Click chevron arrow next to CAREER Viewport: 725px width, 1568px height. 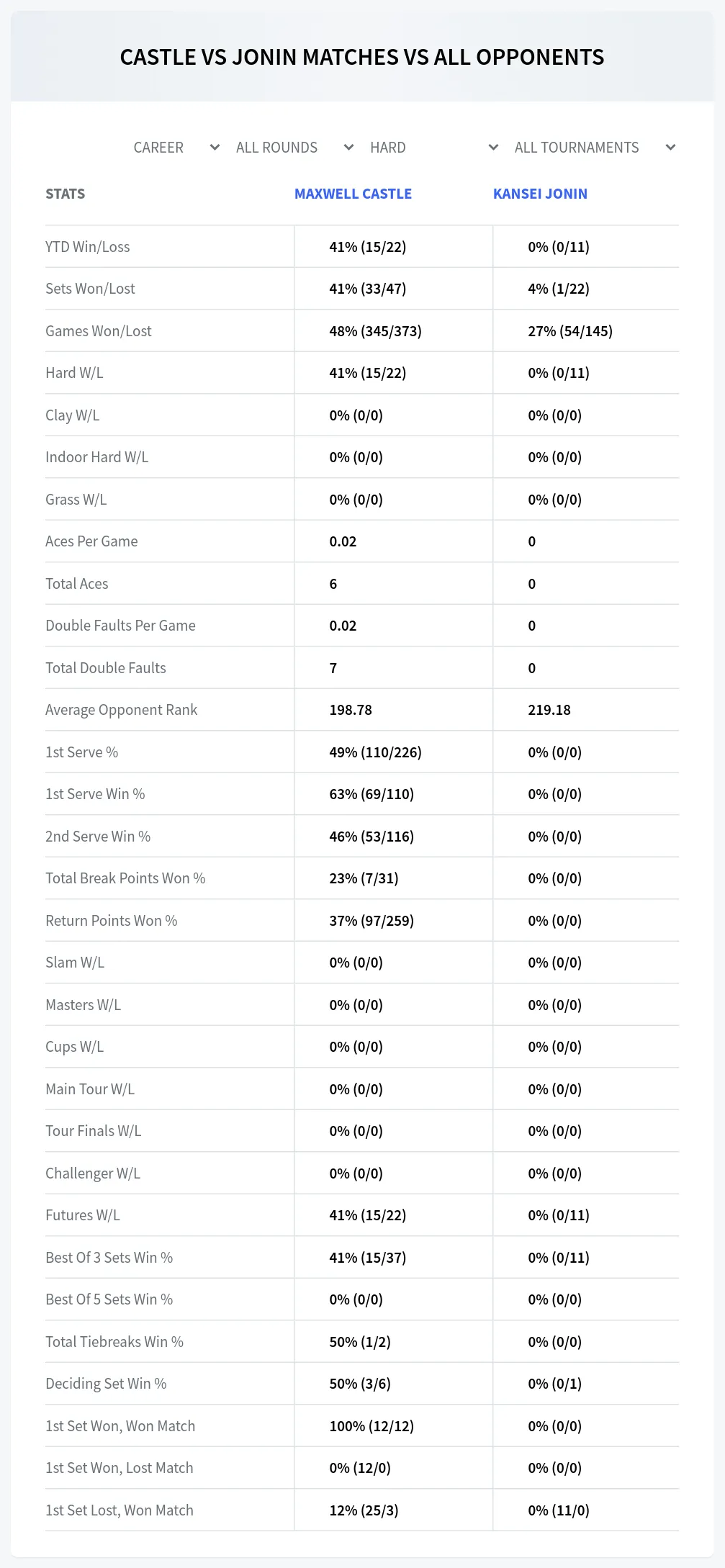[x=215, y=148]
